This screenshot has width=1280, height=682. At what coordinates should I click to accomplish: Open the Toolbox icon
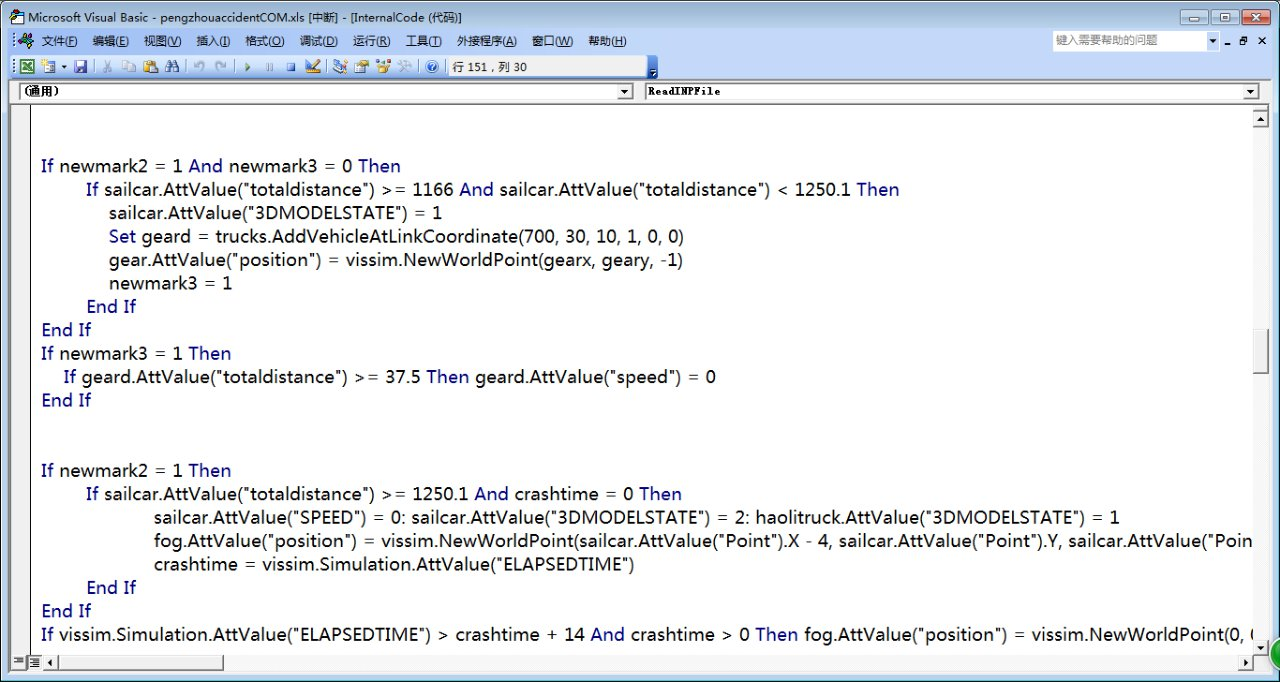point(405,67)
